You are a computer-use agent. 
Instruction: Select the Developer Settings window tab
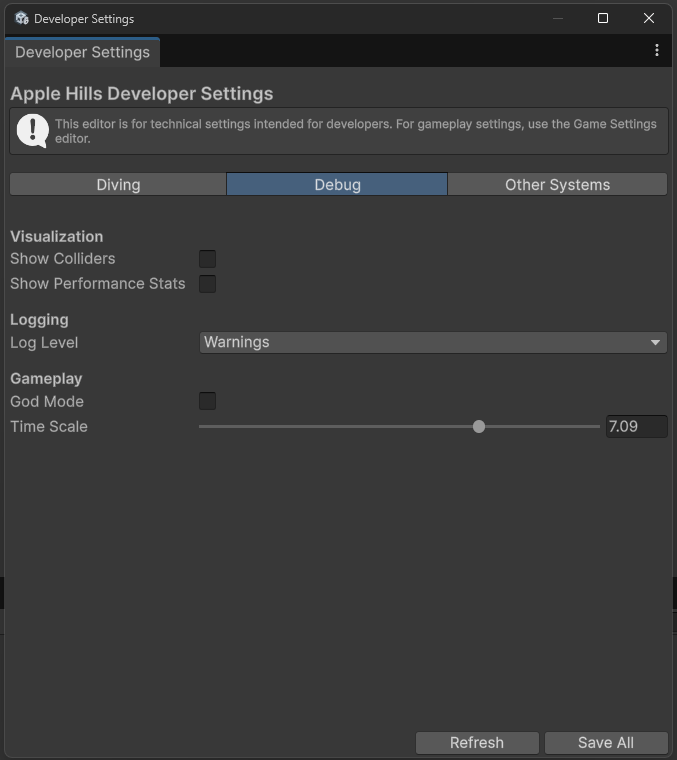[x=82, y=52]
